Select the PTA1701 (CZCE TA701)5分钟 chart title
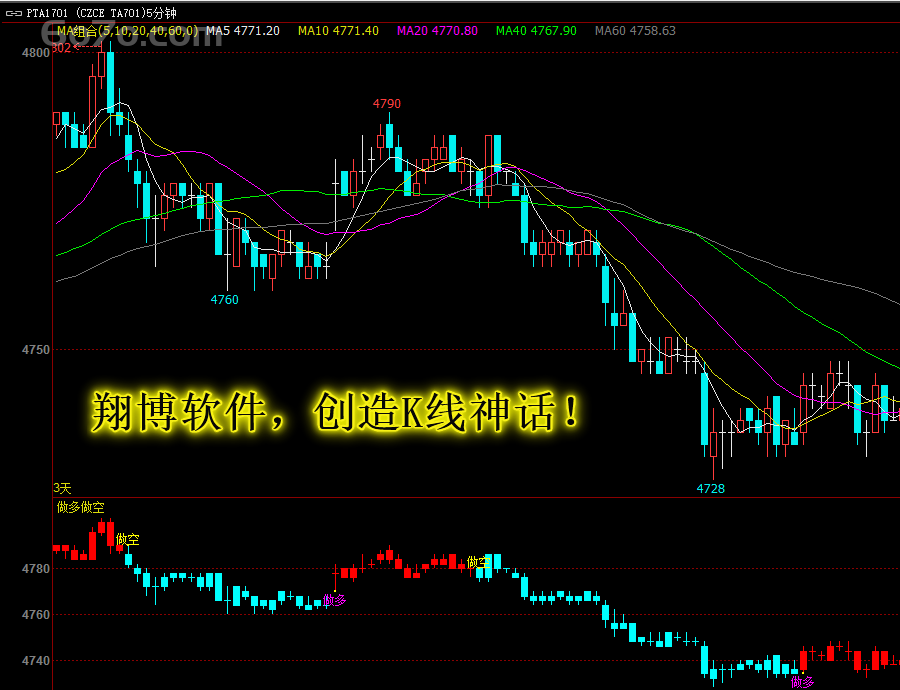The height and width of the screenshot is (690, 900). pyautogui.click(x=102, y=13)
